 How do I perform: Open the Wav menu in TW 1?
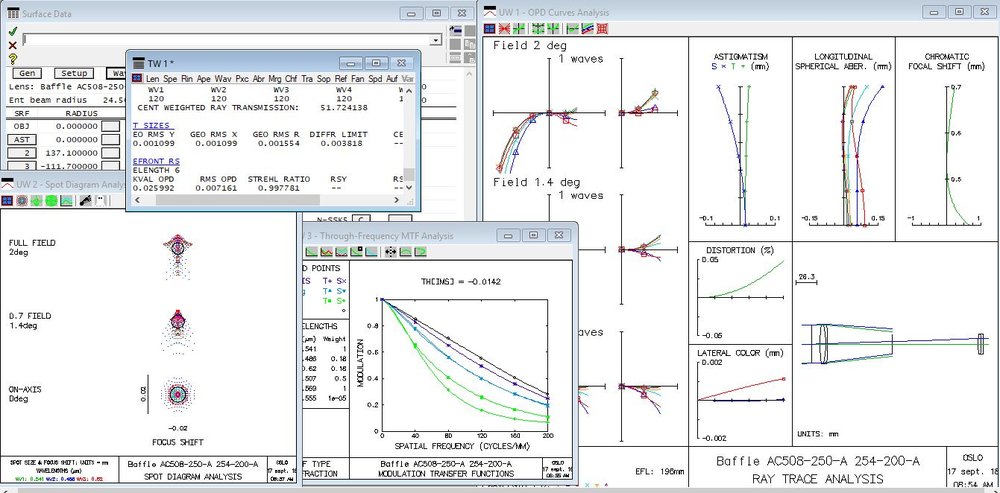[223, 78]
